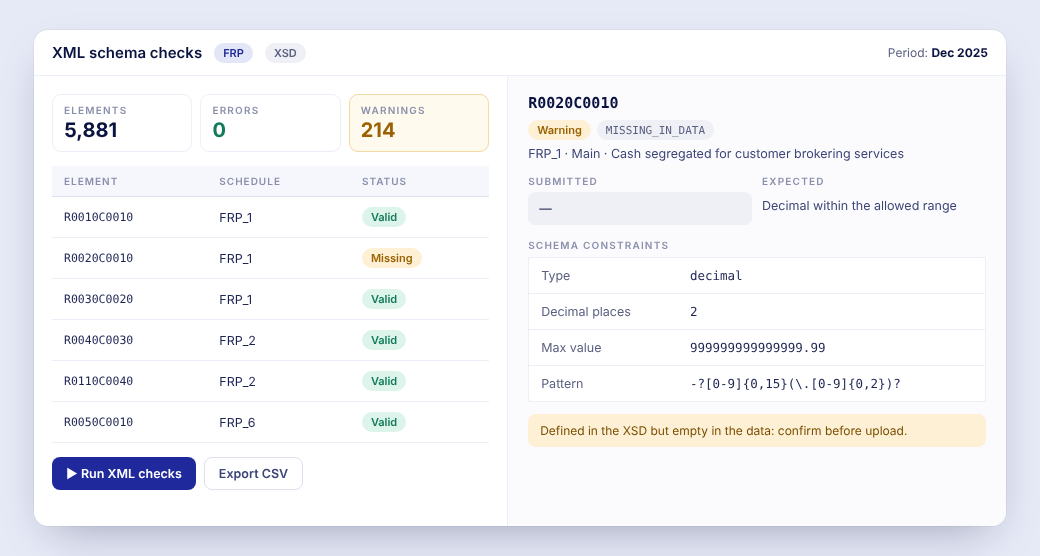The width and height of the screenshot is (1040, 556).
Task: Click Valid status badge for R0030C0020
Action: click(383, 299)
